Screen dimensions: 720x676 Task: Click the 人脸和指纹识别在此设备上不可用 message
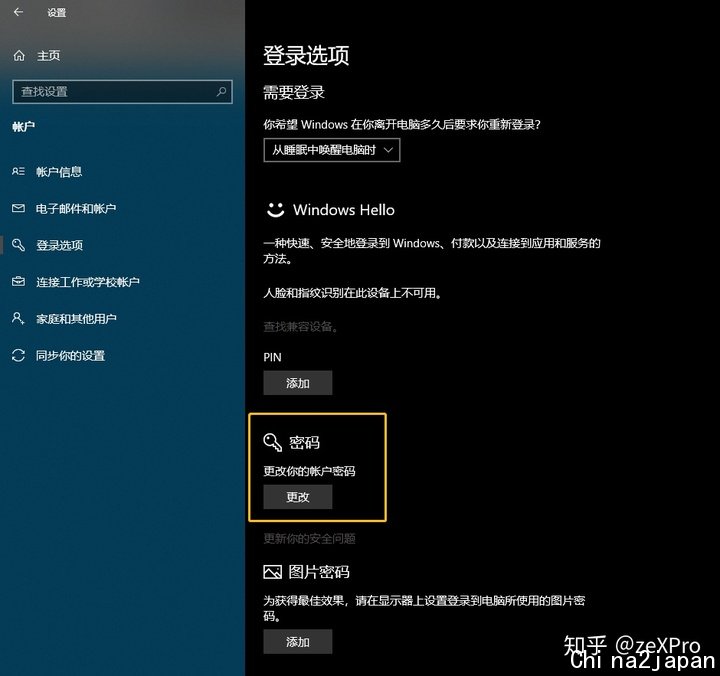click(352, 293)
